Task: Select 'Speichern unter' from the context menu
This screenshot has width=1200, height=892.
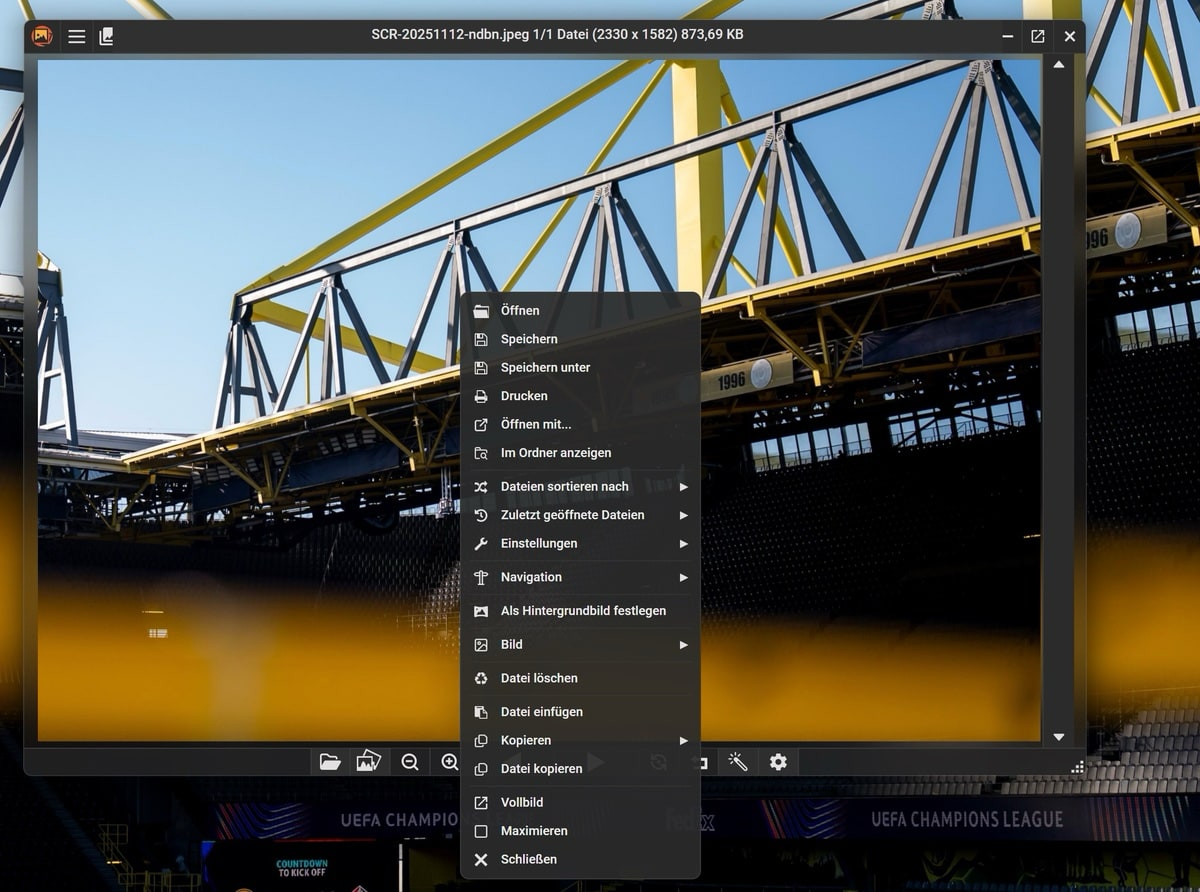Action: click(x=545, y=368)
